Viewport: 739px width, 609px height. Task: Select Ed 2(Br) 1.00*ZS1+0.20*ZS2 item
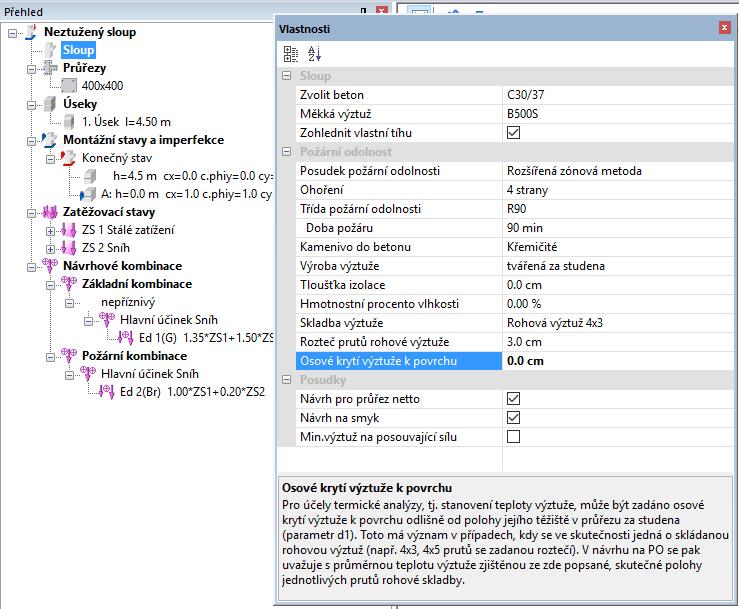pos(192,392)
